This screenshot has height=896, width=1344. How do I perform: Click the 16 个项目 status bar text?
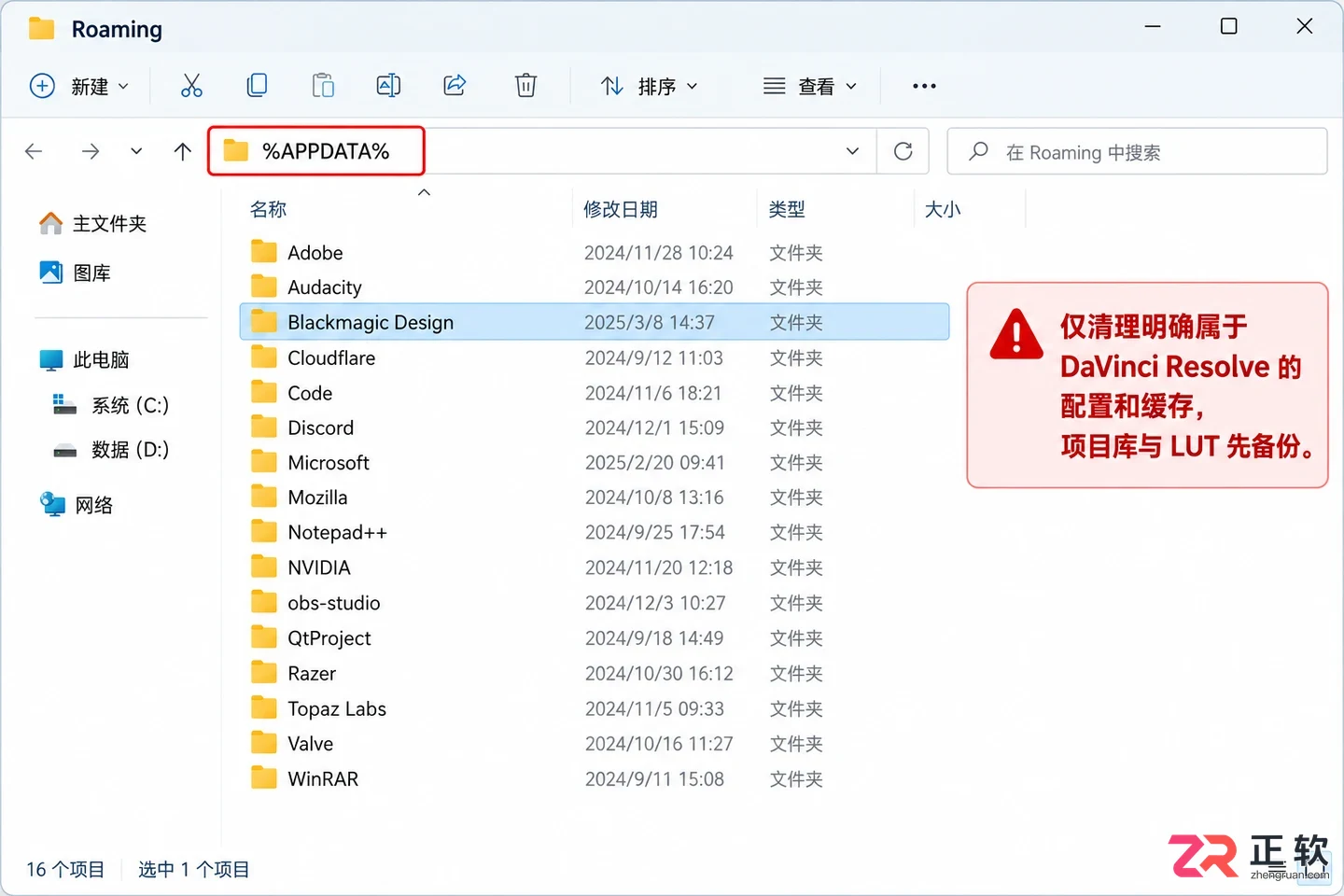click(x=65, y=870)
